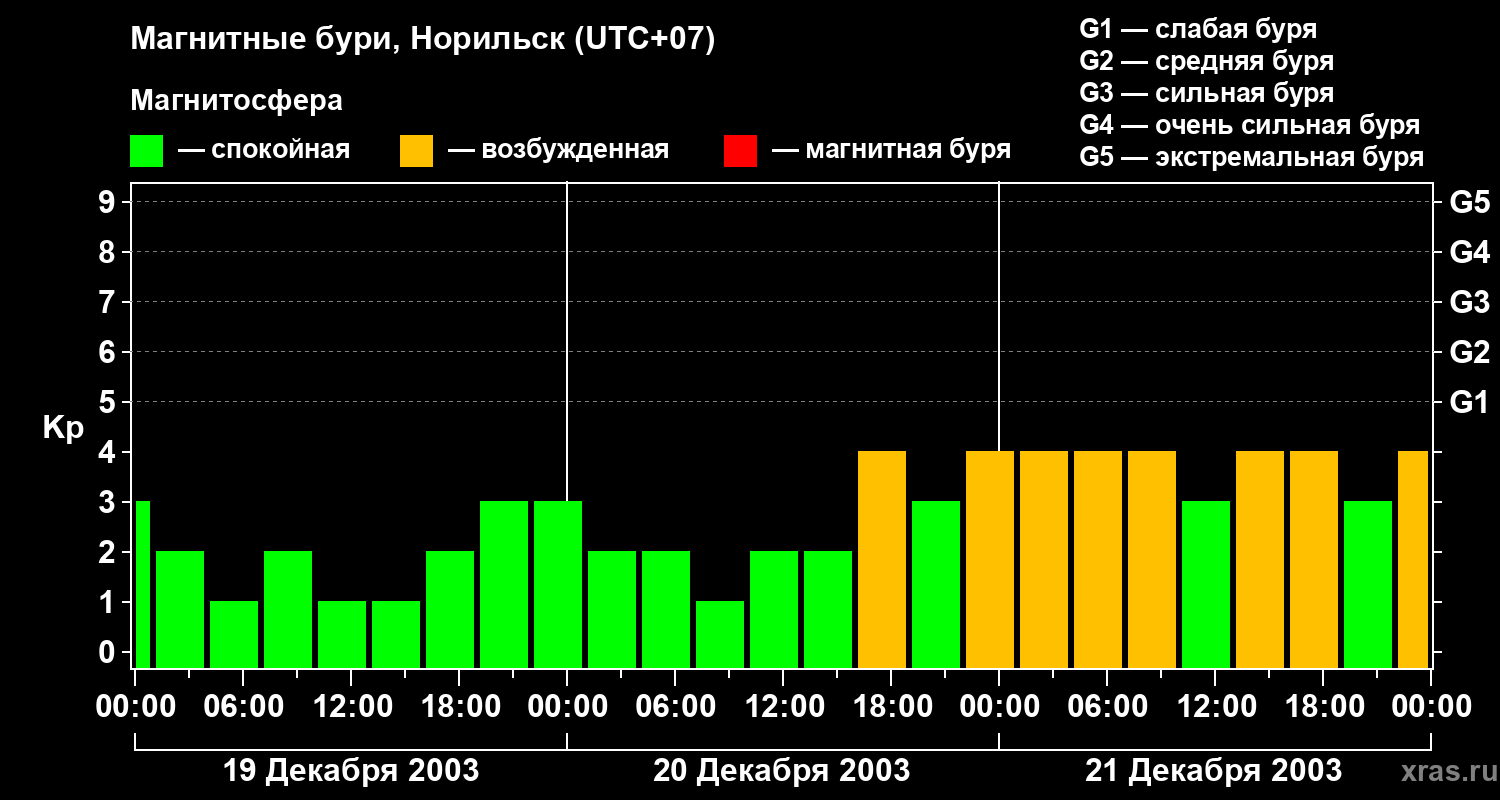The width and height of the screenshot is (1500, 800).
Task: Click the 'Магнитосфера' subtitle
Action: (236, 101)
